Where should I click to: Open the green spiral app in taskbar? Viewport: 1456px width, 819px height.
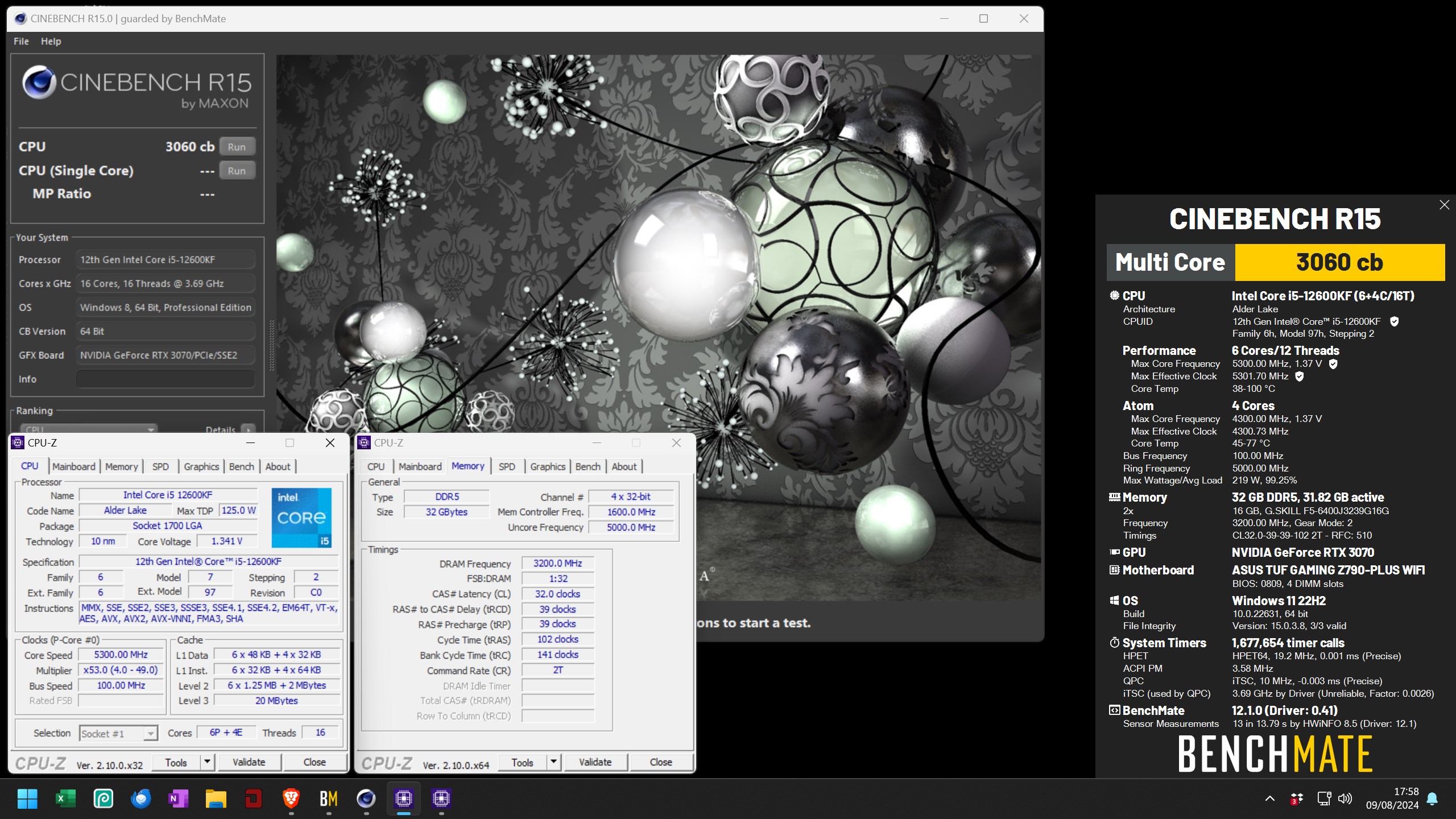coord(104,799)
